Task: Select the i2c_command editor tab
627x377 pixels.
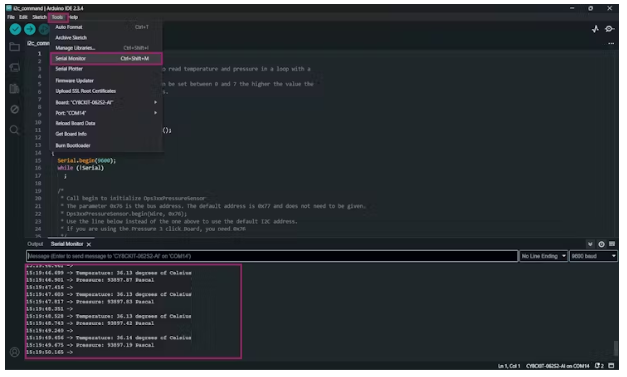Action: tap(38, 43)
